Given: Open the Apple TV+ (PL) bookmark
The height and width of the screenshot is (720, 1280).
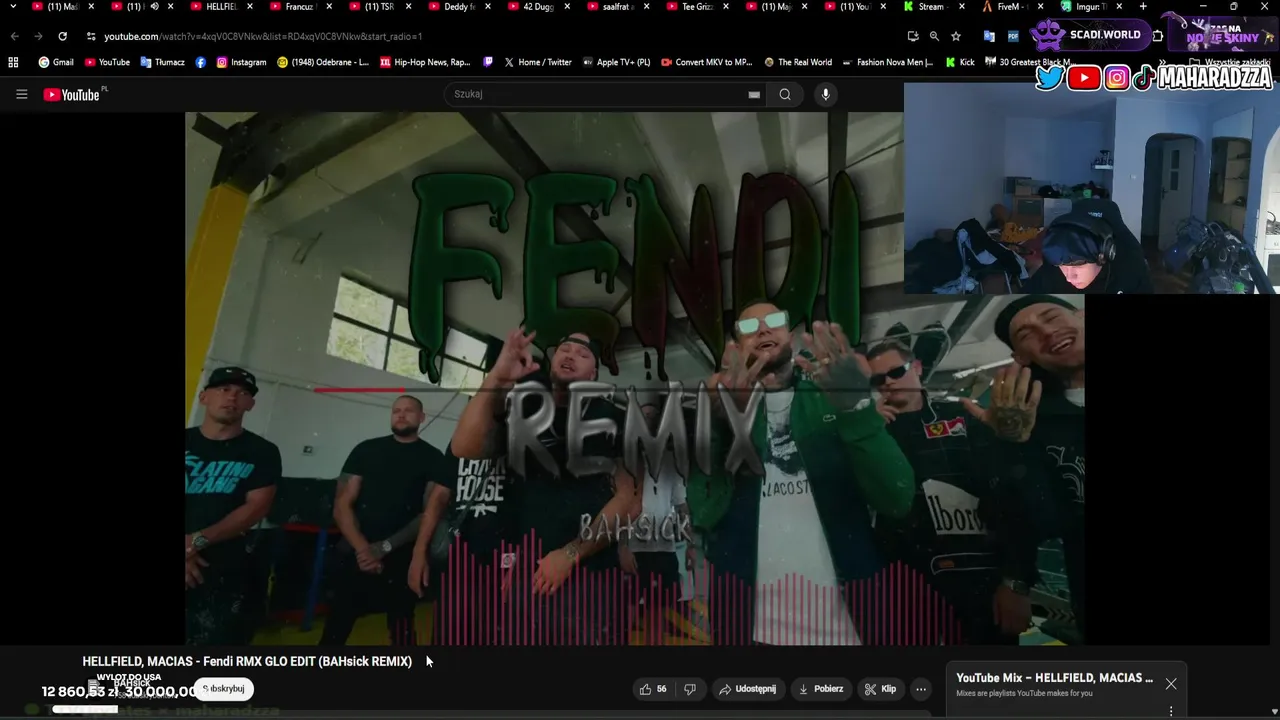Looking at the screenshot, I should point(616,62).
